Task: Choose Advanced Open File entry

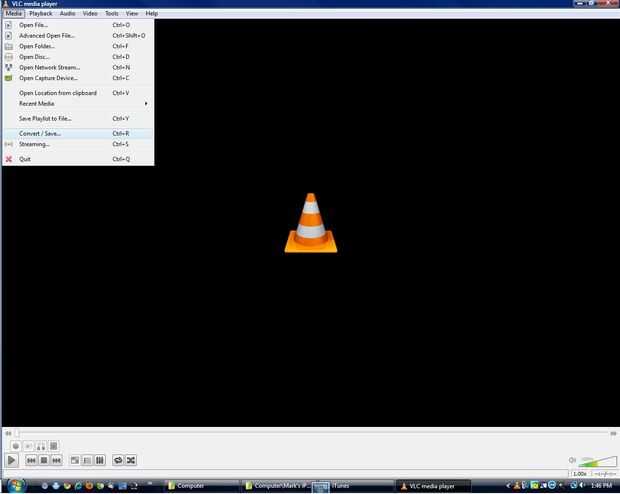Action: point(78,36)
